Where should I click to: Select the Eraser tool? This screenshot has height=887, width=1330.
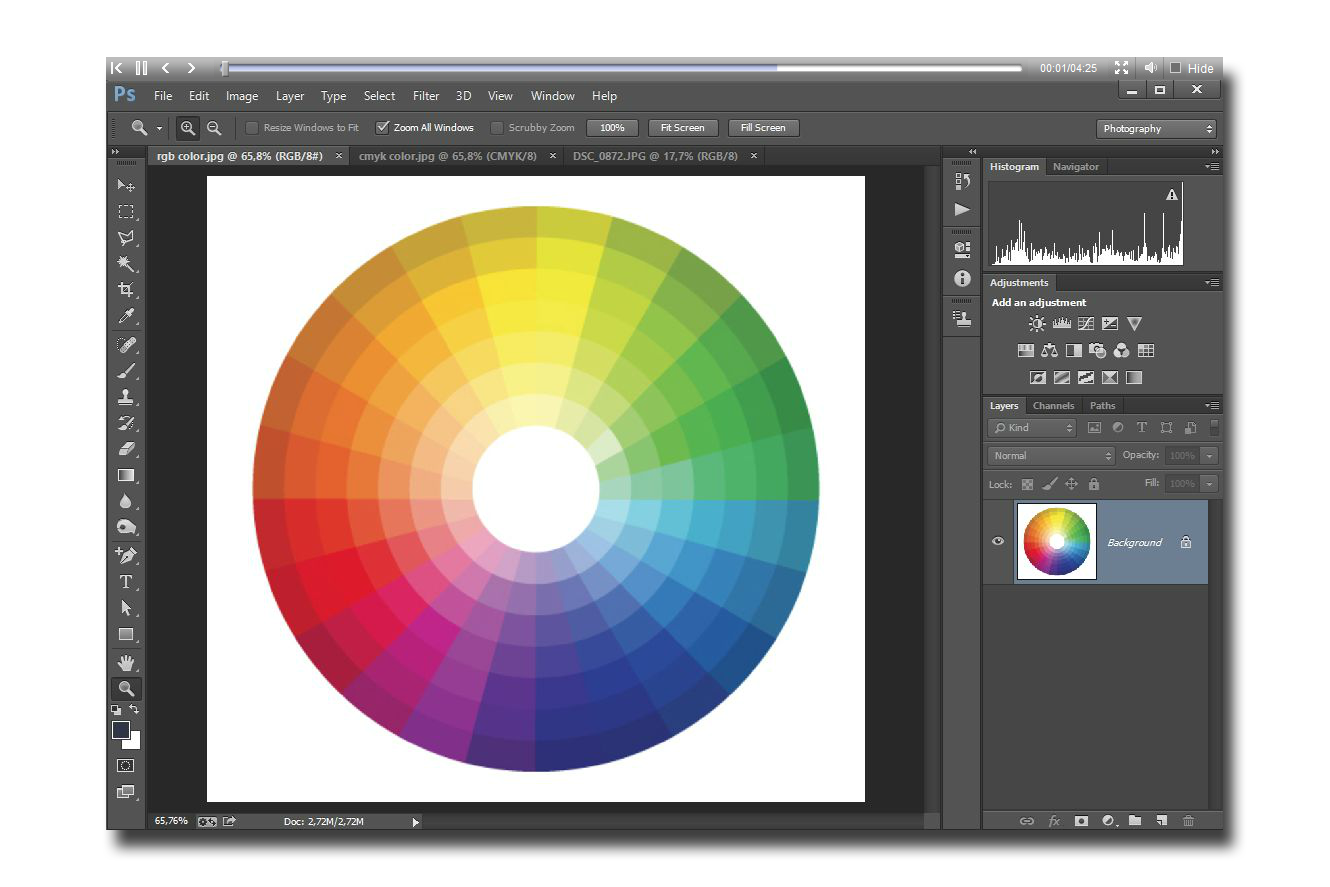point(126,449)
